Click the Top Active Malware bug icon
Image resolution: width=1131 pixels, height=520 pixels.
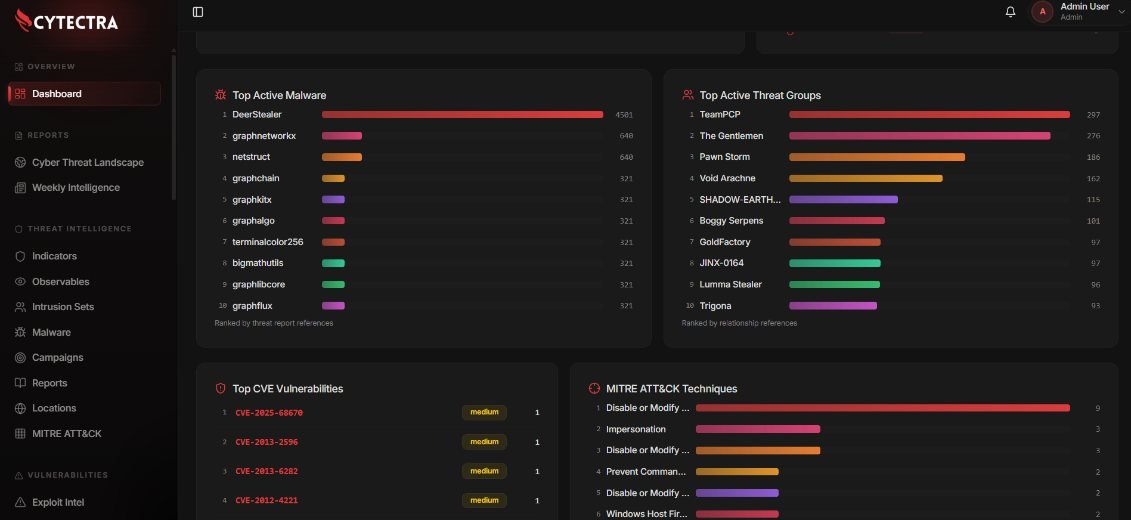tap(221, 94)
